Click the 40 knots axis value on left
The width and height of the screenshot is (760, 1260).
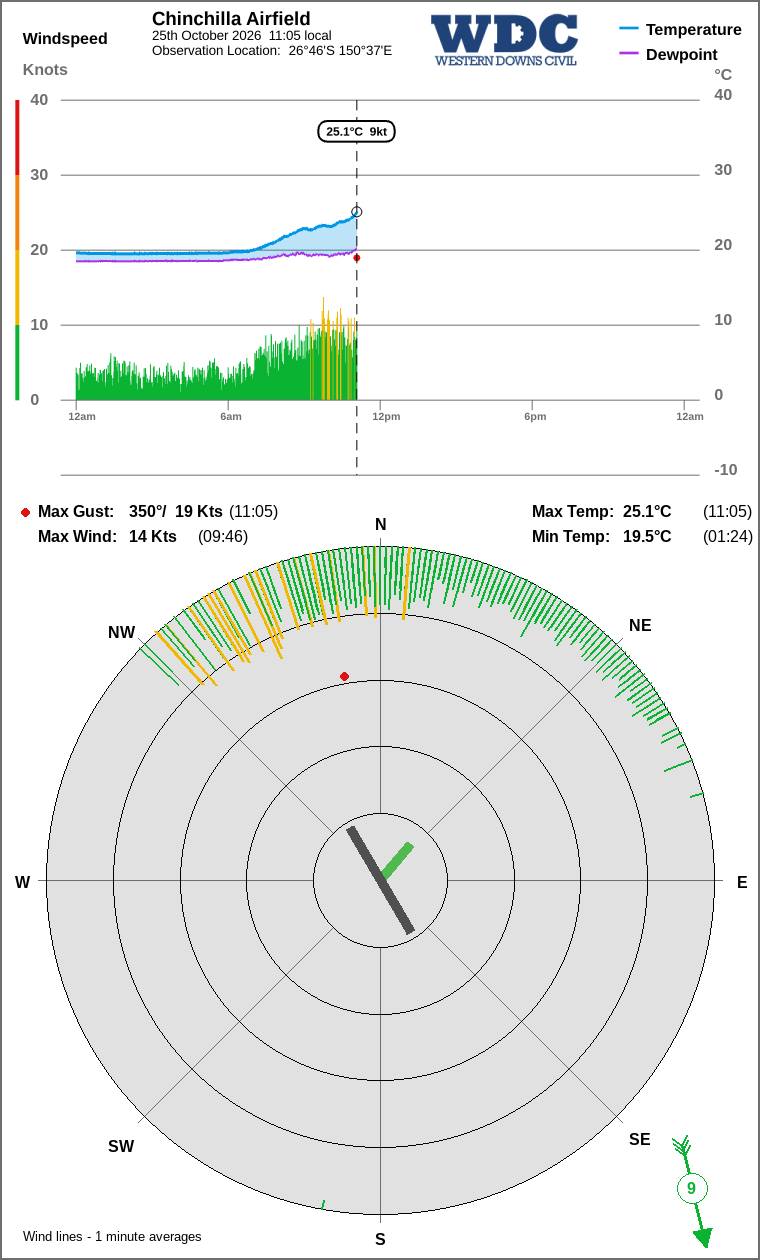point(39,100)
